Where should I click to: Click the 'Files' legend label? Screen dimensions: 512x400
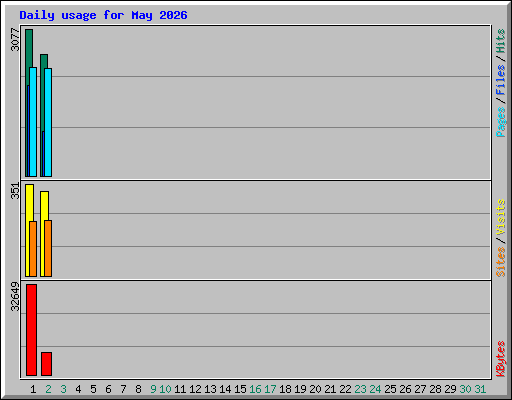(x=500, y=80)
